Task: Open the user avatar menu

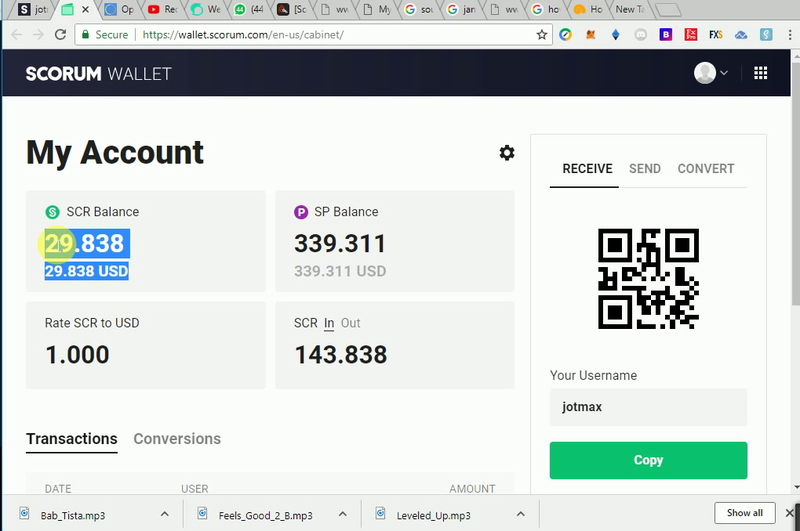Action: pyautogui.click(x=710, y=73)
